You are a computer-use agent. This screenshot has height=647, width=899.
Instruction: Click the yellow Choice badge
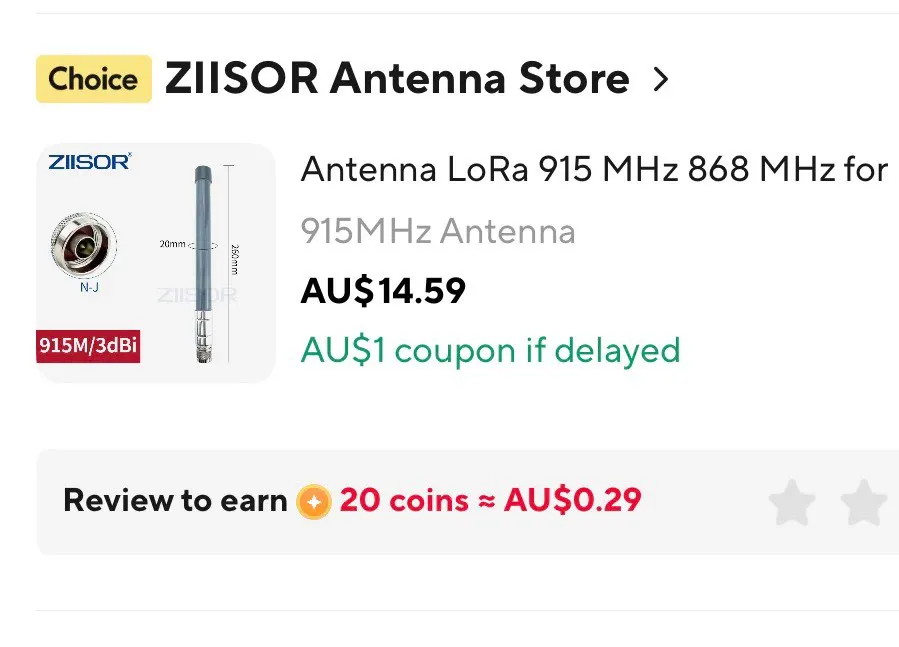94,79
